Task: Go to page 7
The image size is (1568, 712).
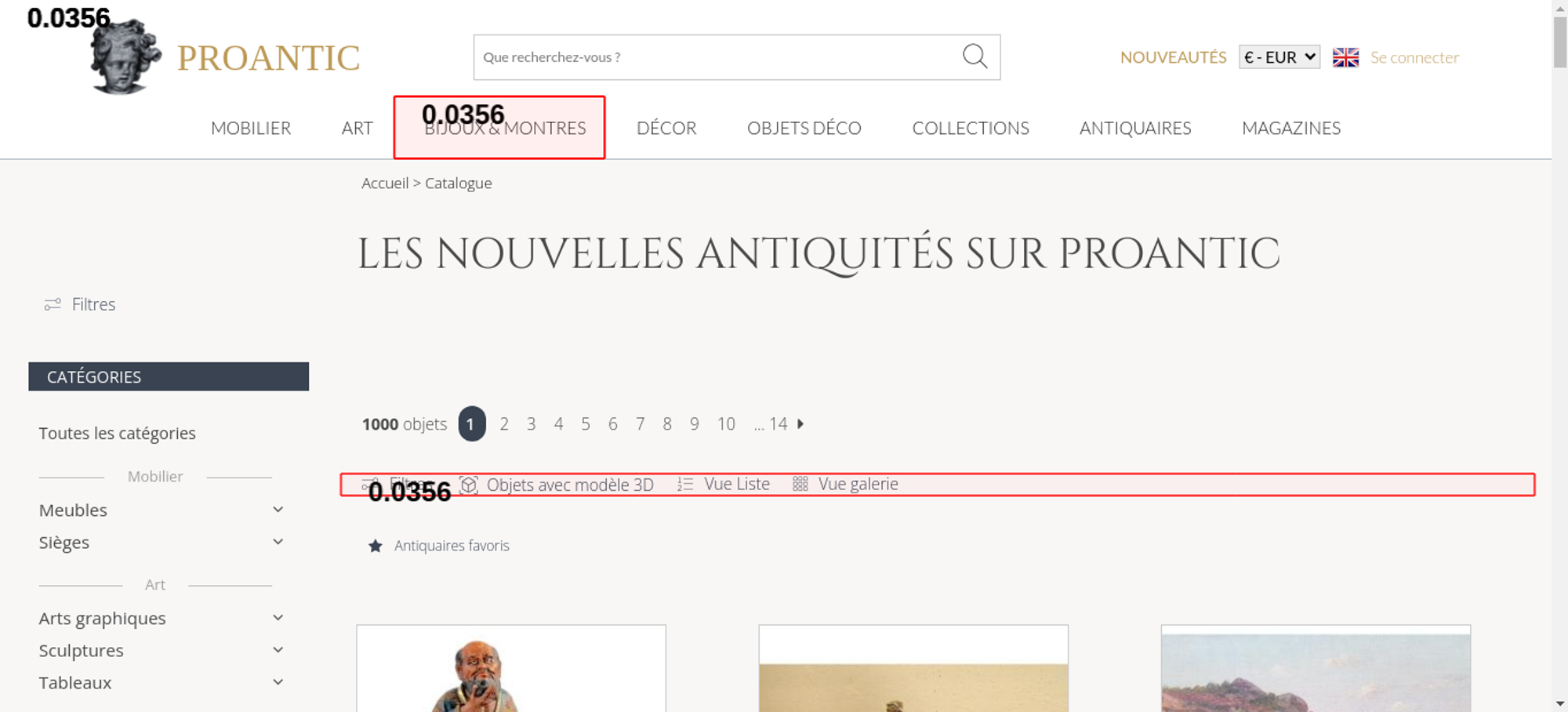Action: [640, 424]
